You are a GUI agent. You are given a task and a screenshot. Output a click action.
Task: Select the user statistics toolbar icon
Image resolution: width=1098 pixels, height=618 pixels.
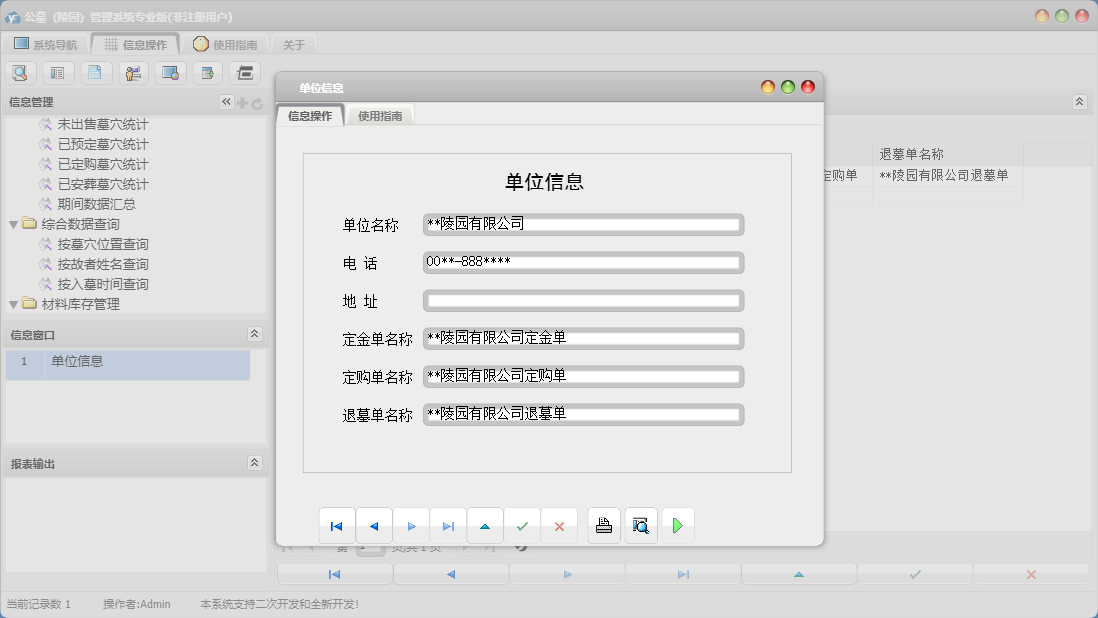point(131,72)
